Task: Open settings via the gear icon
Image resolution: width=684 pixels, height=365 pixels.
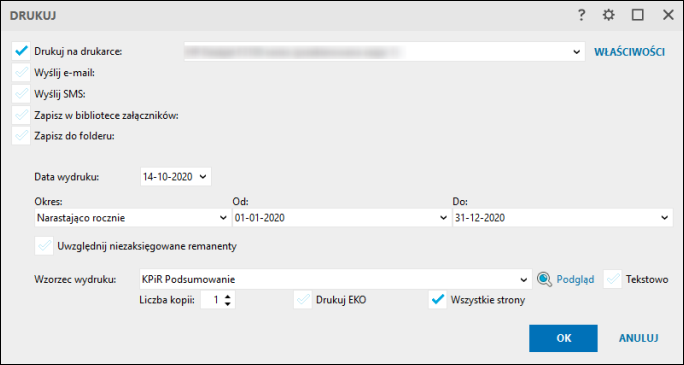Action: point(608,16)
